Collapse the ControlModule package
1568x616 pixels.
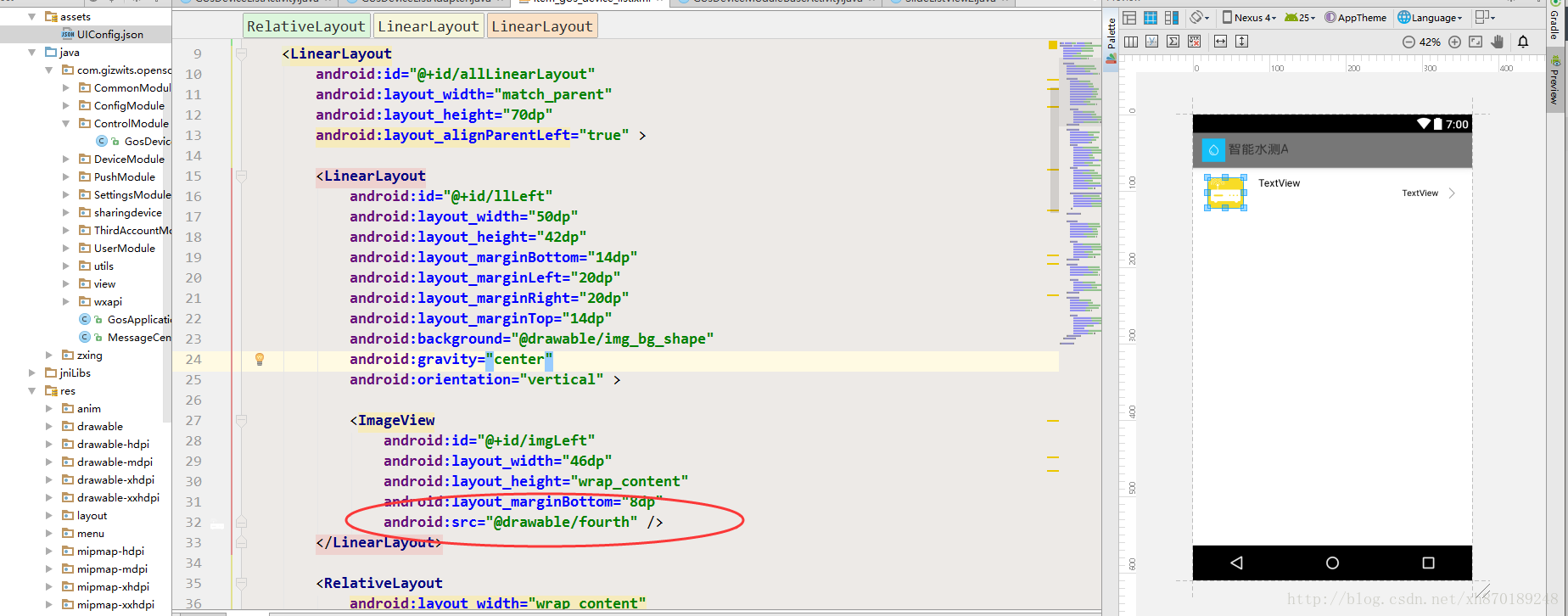coord(66,124)
